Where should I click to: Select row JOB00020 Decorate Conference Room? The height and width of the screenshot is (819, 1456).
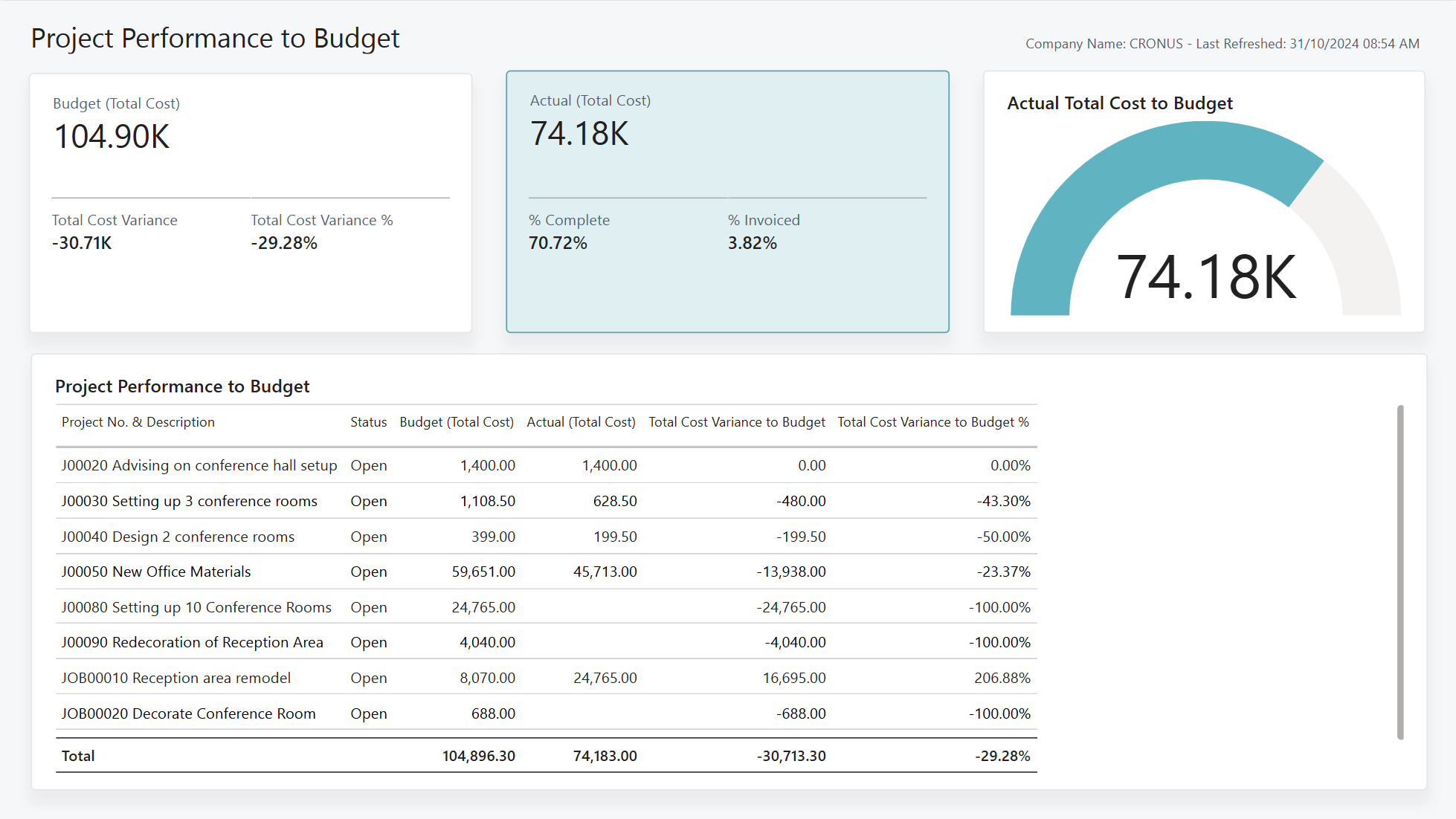(546, 713)
